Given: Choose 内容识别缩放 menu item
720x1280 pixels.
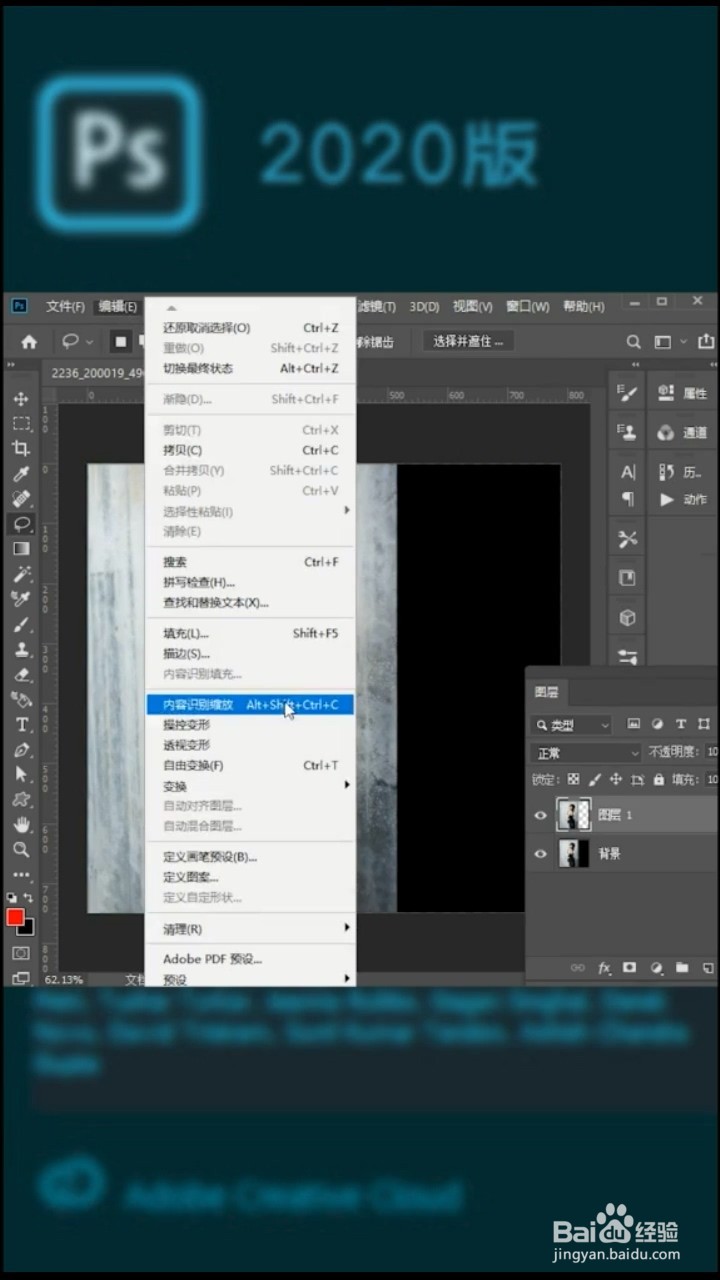Looking at the screenshot, I should click(251, 705).
